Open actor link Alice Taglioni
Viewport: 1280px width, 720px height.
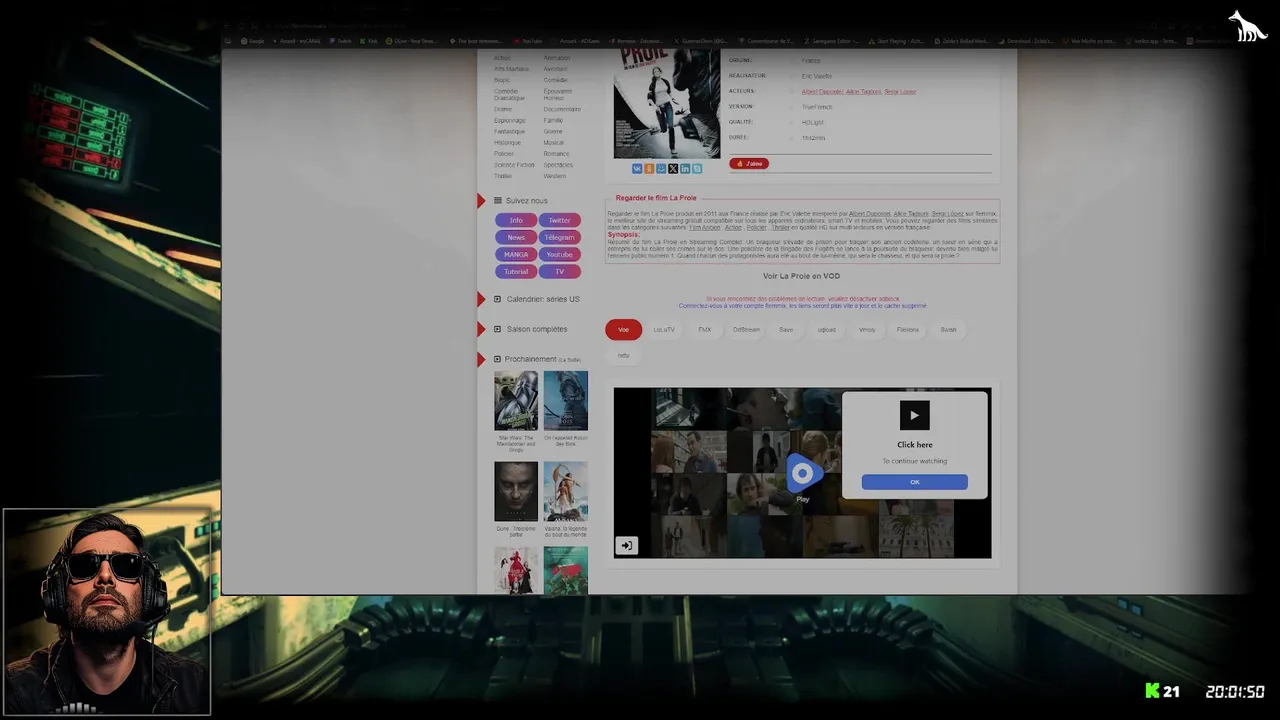(x=863, y=92)
